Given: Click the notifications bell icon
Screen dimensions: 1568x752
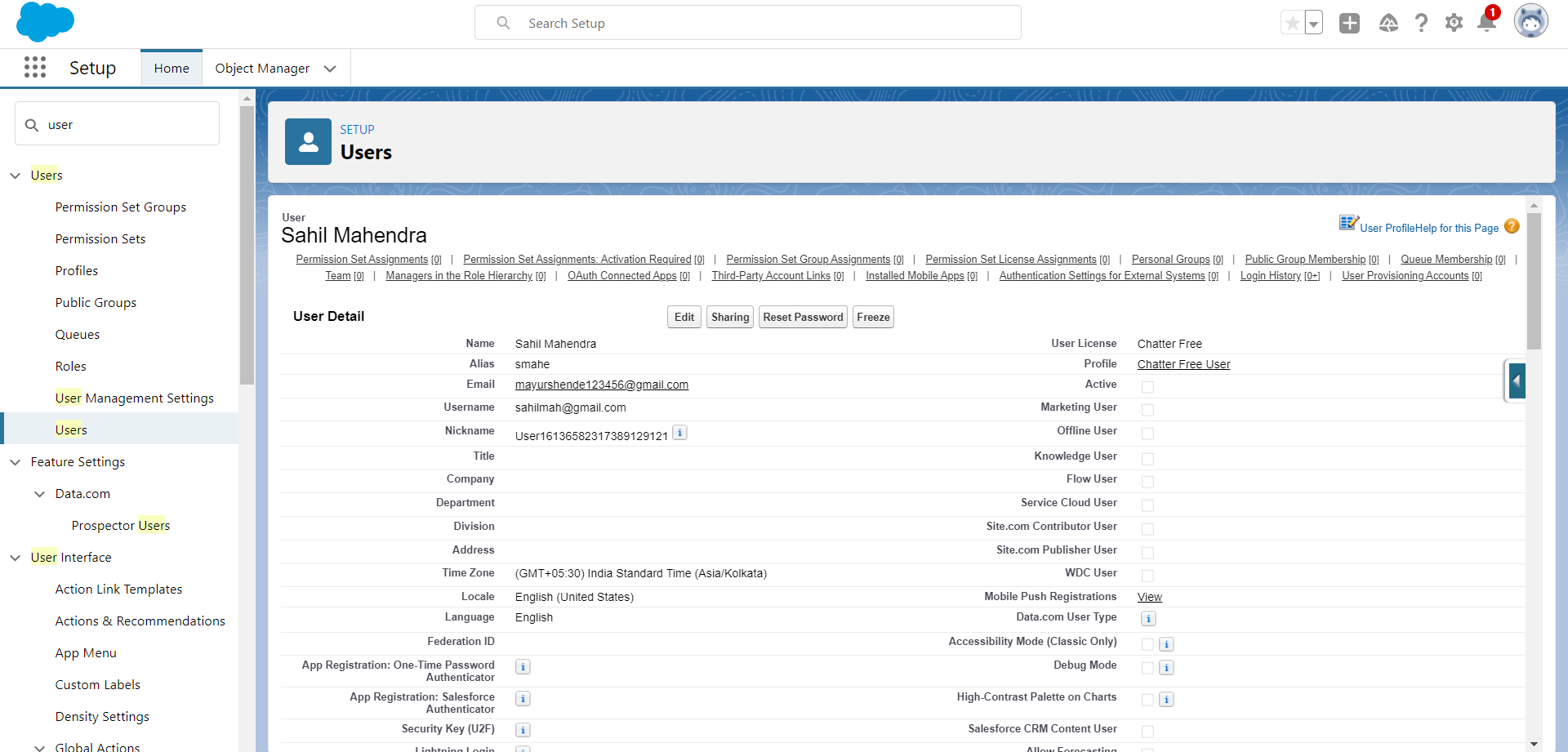Looking at the screenshot, I should [x=1486, y=23].
